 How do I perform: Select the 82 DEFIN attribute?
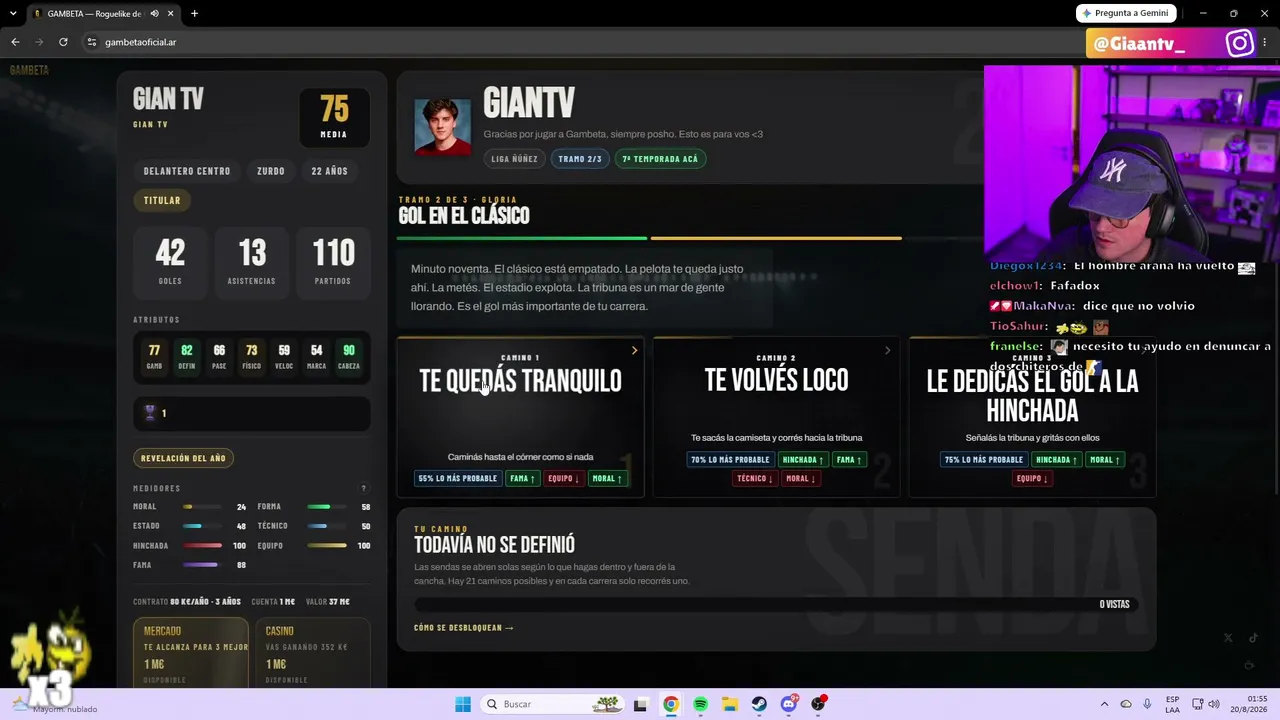187,357
